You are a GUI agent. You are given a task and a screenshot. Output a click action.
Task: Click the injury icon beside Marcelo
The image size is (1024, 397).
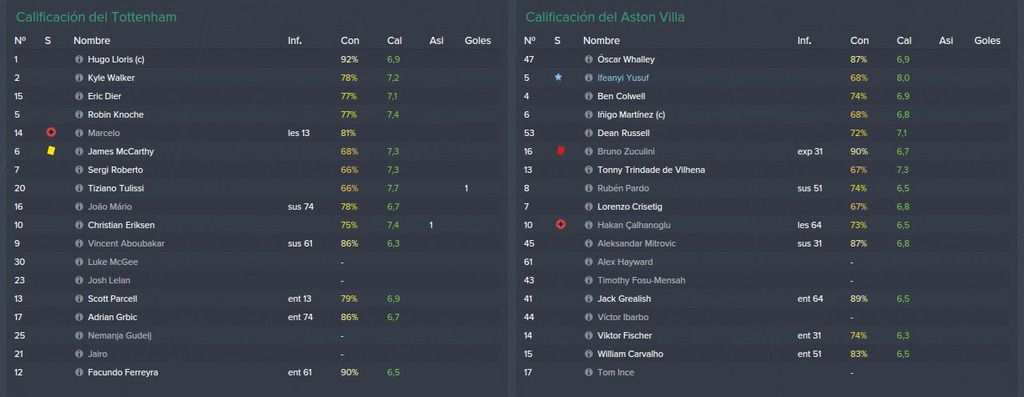(x=51, y=133)
